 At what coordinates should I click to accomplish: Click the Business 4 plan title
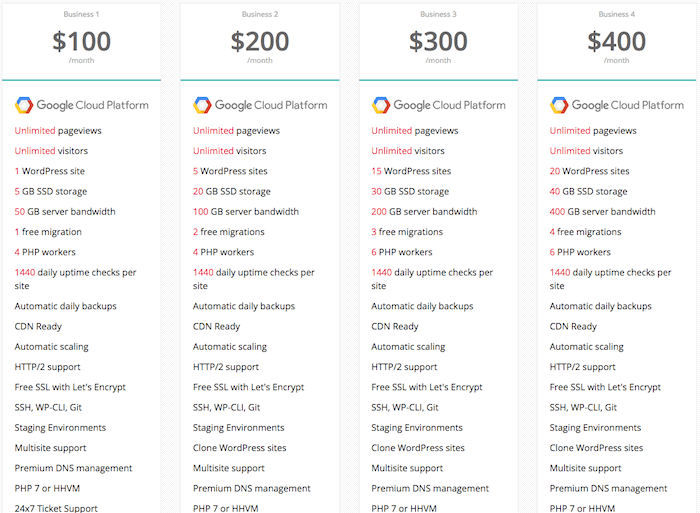click(x=617, y=14)
